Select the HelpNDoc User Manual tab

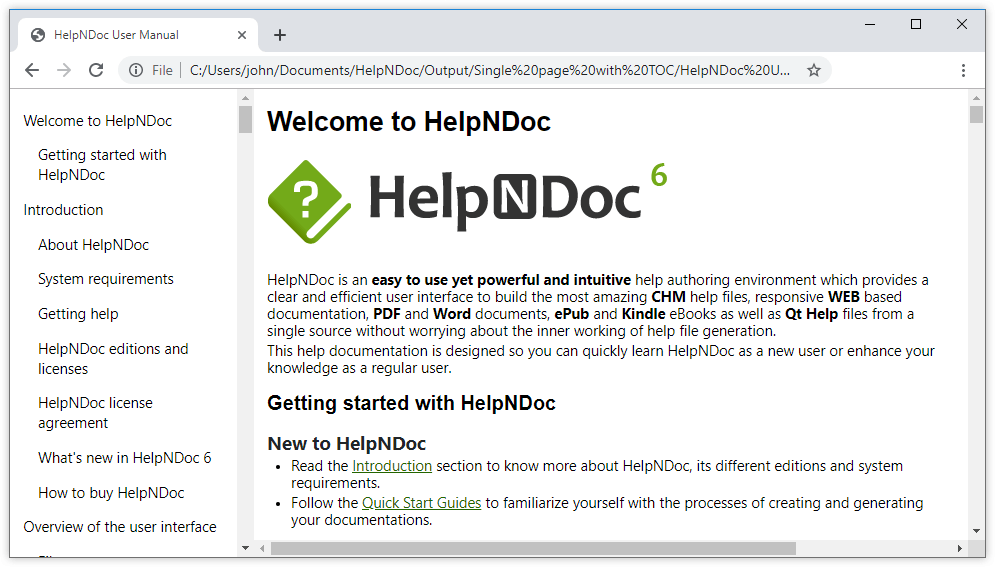pos(137,35)
